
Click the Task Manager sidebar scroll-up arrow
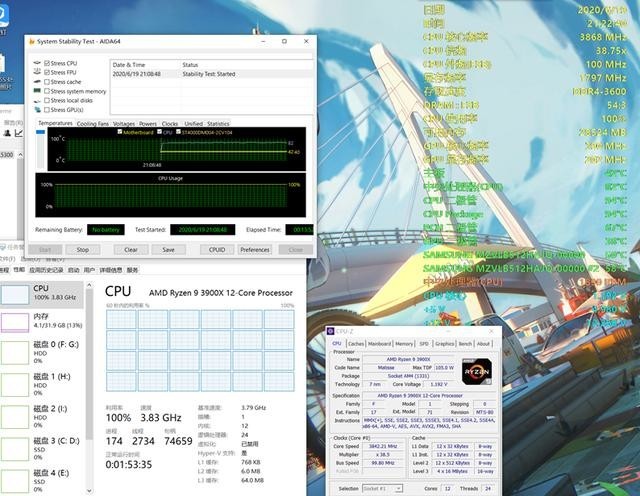(x=89, y=285)
